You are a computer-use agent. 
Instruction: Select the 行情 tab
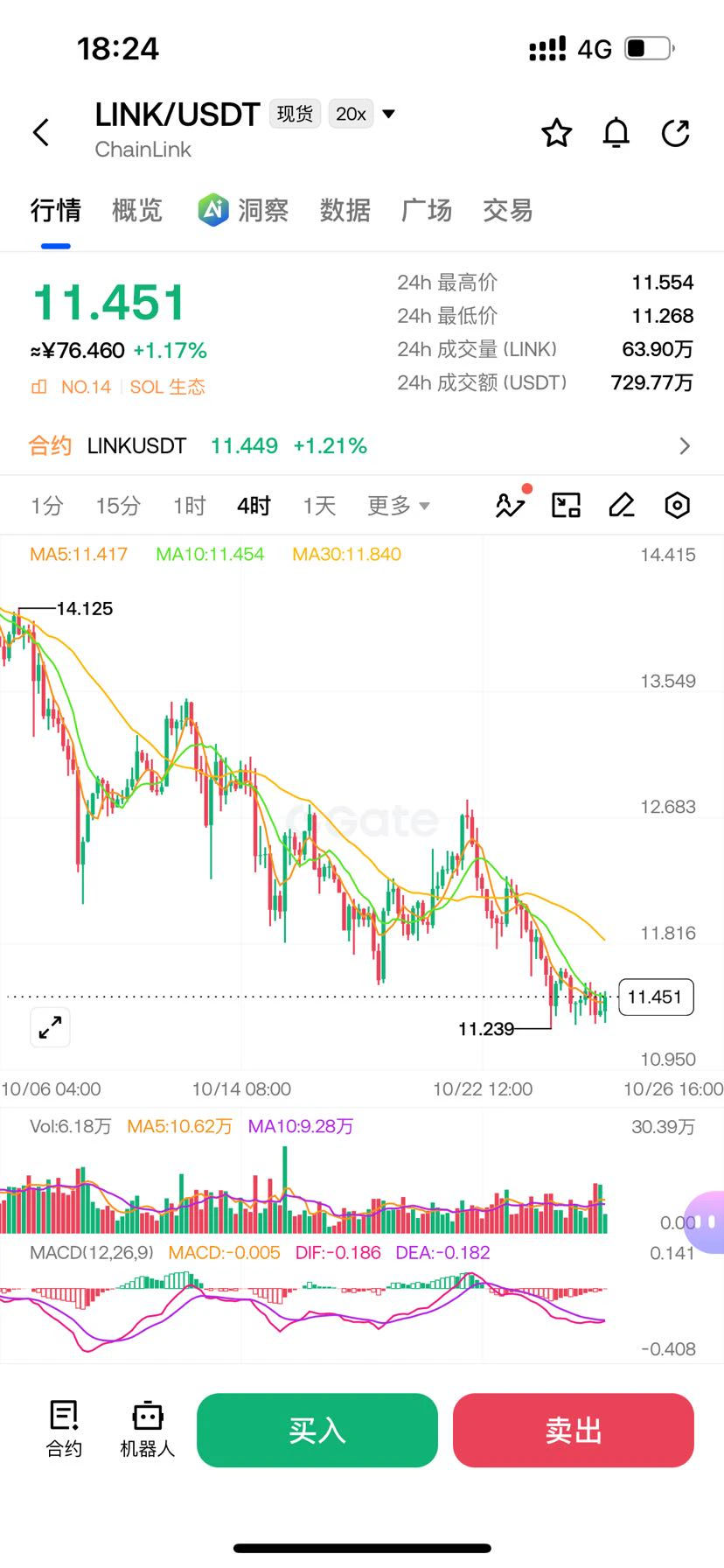pos(56,210)
